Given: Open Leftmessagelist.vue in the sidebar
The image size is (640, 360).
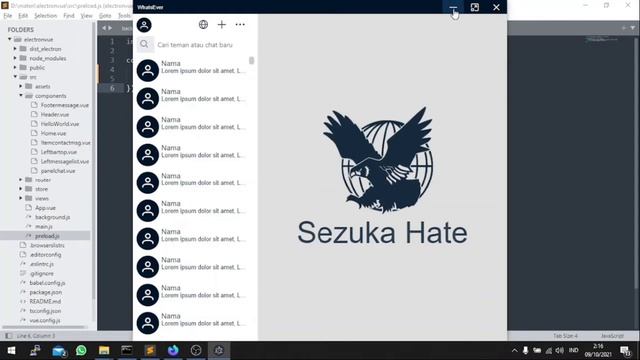Looking at the screenshot, I should pyautogui.click(x=64, y=161).
